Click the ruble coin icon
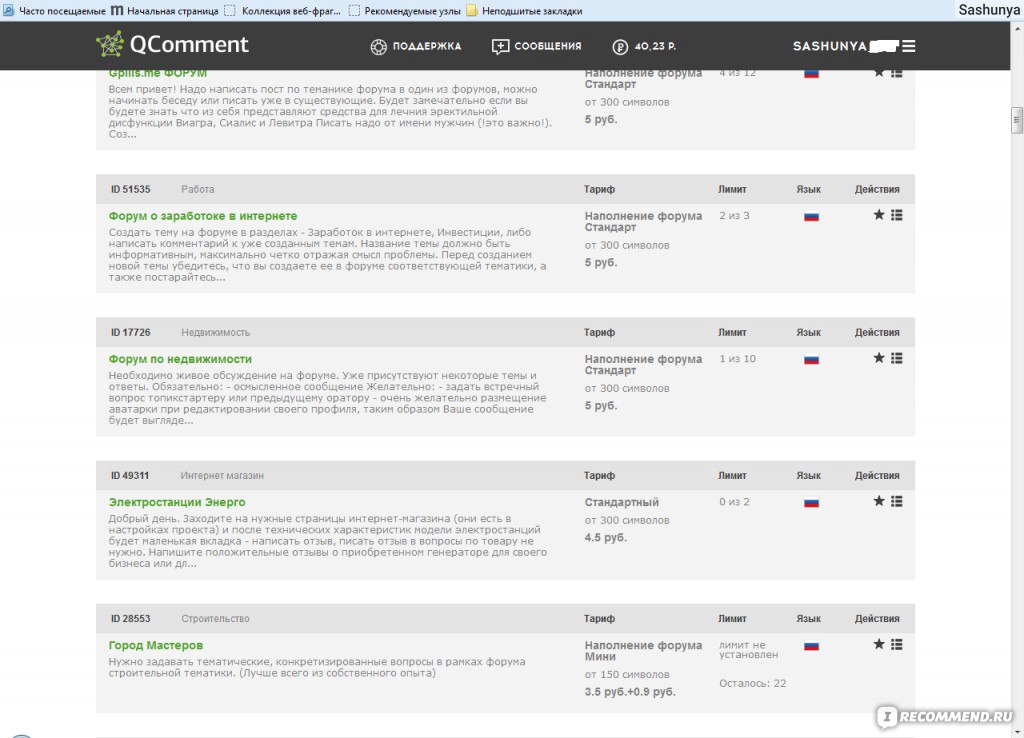Screen dimensions: 1024x738 tap(620, 47)
